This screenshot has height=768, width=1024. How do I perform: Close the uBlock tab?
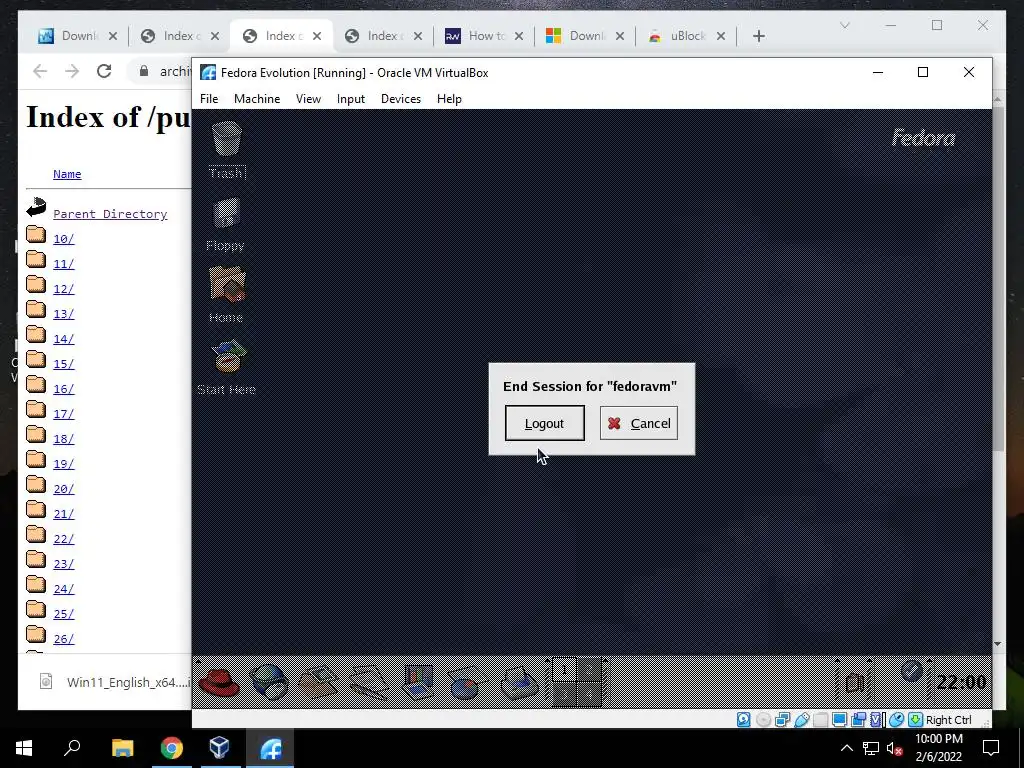720,36
